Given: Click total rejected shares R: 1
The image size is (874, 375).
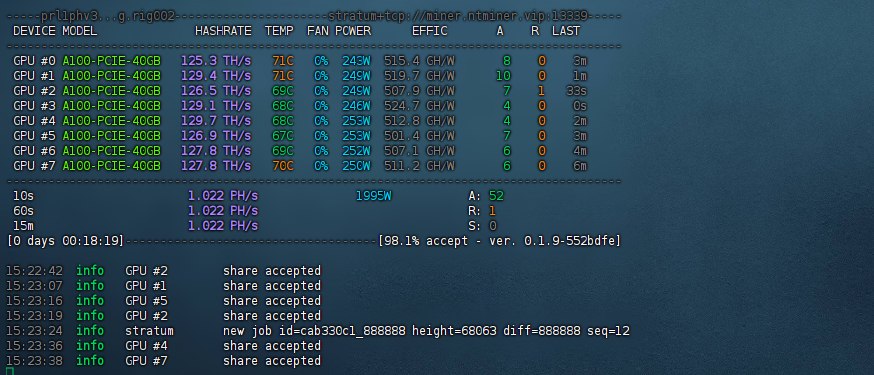Looking at the screenshot, I should 483,211.
